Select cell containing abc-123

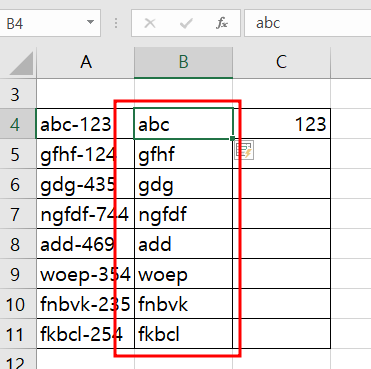(x=85, y=124)
